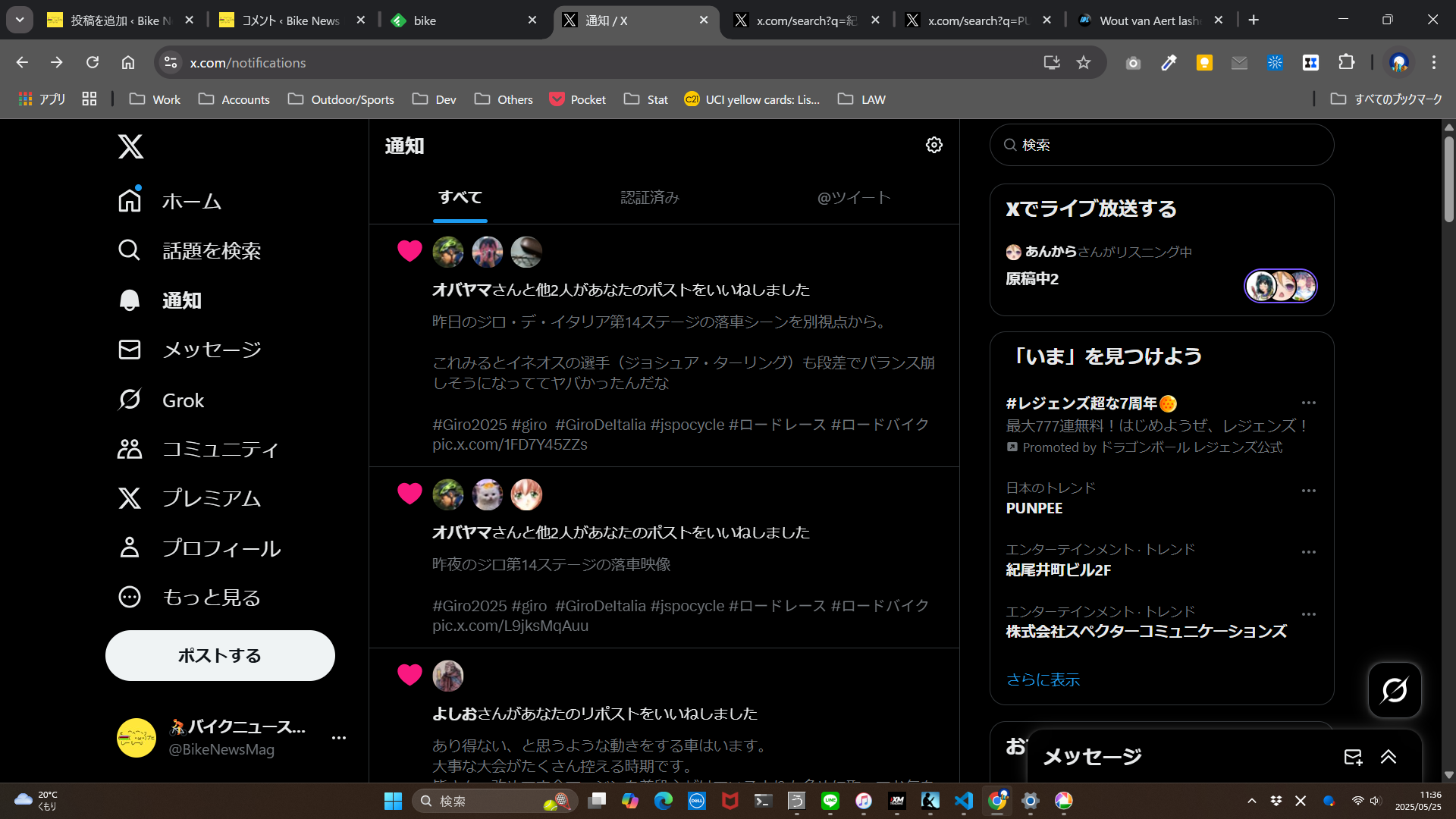This screenshot has height=819, width=1456.
Task: Open LINE app from the taskbar
Action: [830, 801]
